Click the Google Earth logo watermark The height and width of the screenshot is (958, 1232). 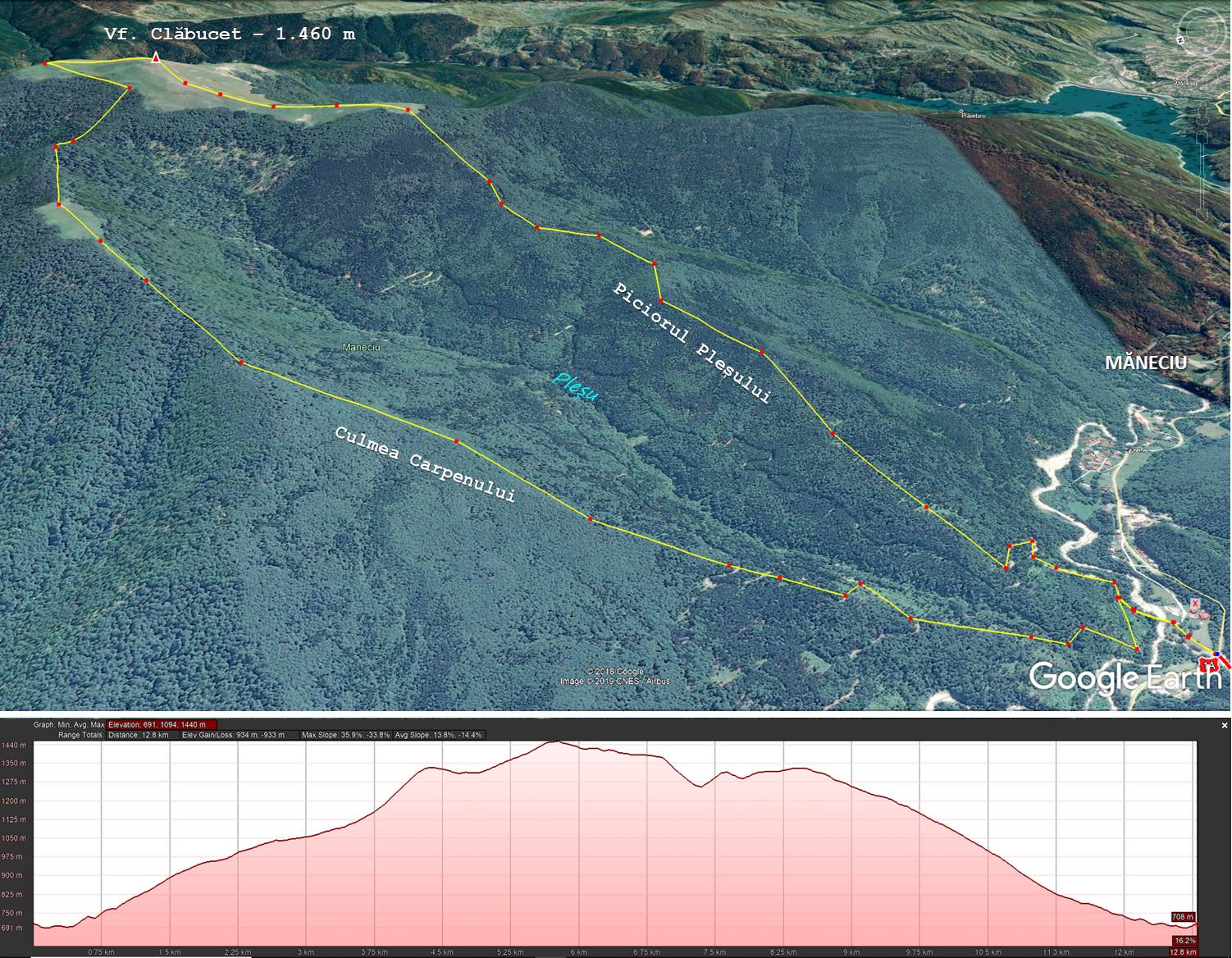1124,677
